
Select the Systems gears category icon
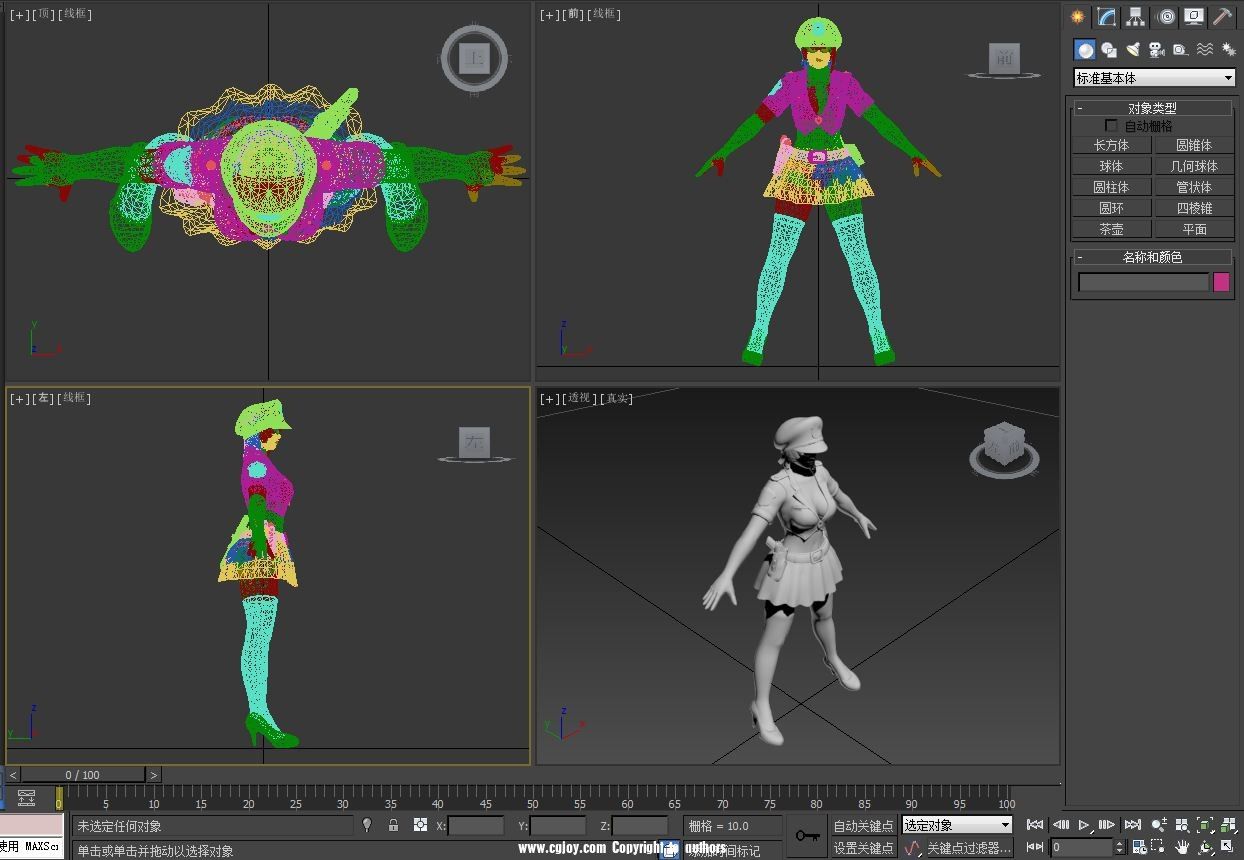point(1228,49)
